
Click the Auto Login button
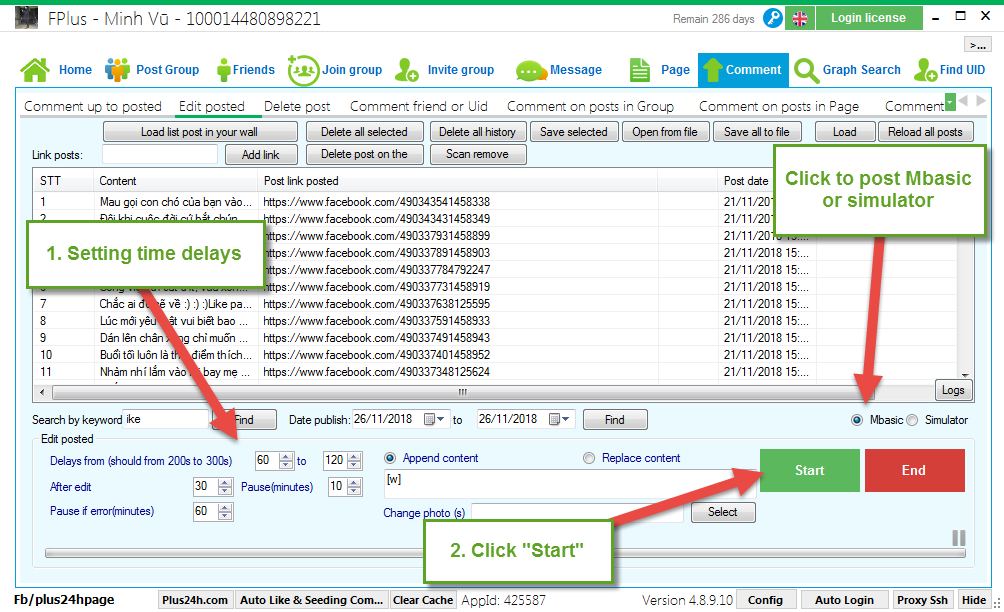pos(844,600)
